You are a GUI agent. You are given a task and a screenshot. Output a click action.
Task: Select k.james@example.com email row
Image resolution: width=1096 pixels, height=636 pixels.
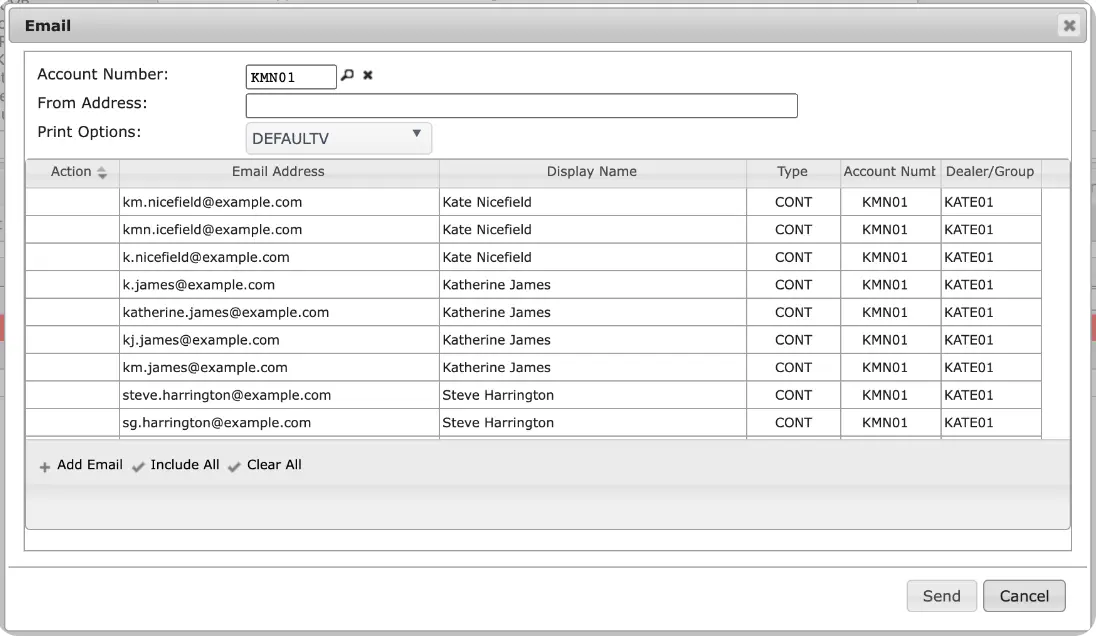coord(533,285)
